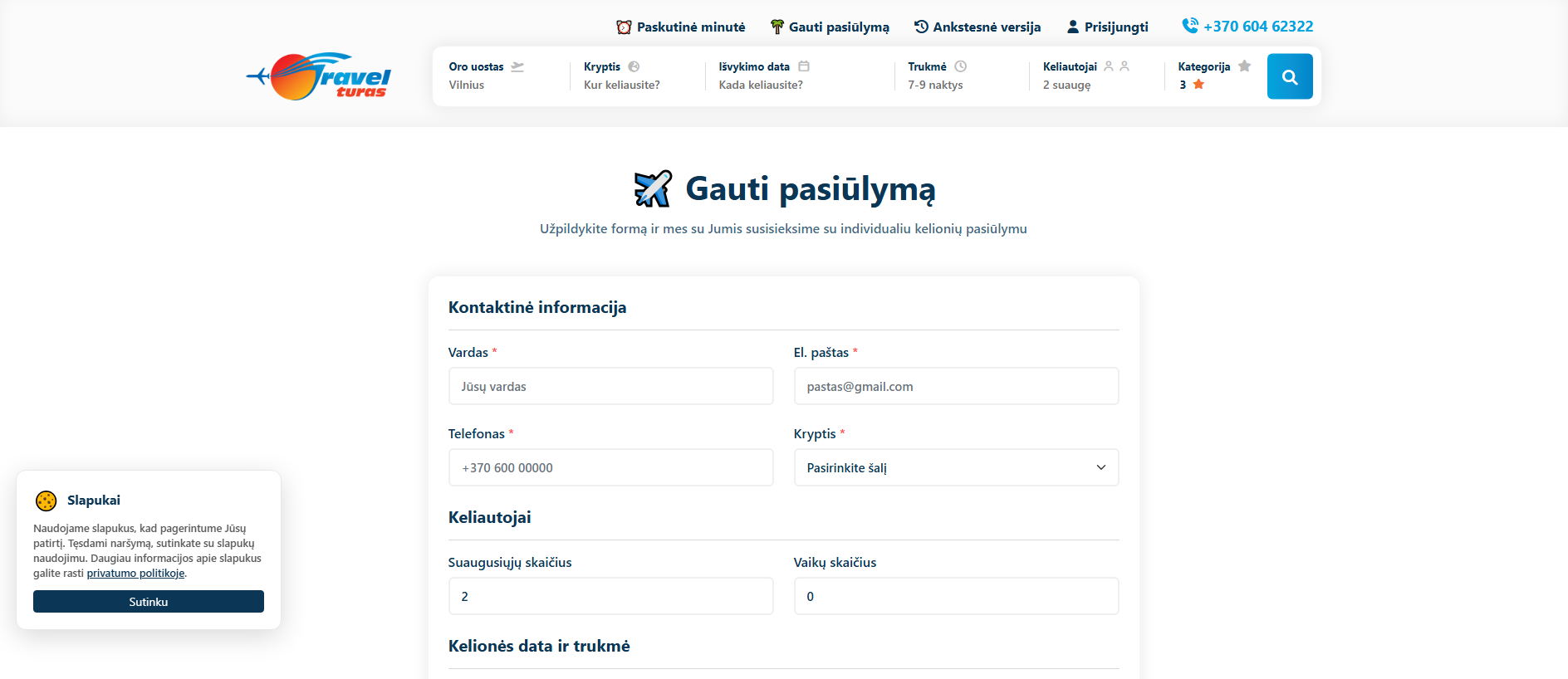The image size is (1568, 679).
Task: Focus the Telefonas phone number field
Action: coord(611,467)
